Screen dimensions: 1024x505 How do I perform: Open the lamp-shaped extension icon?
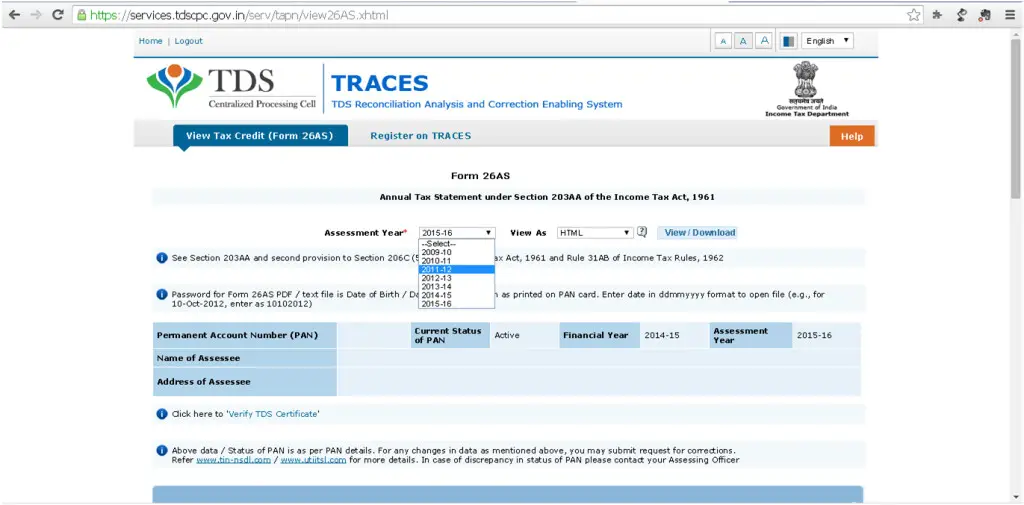(961, 15)
